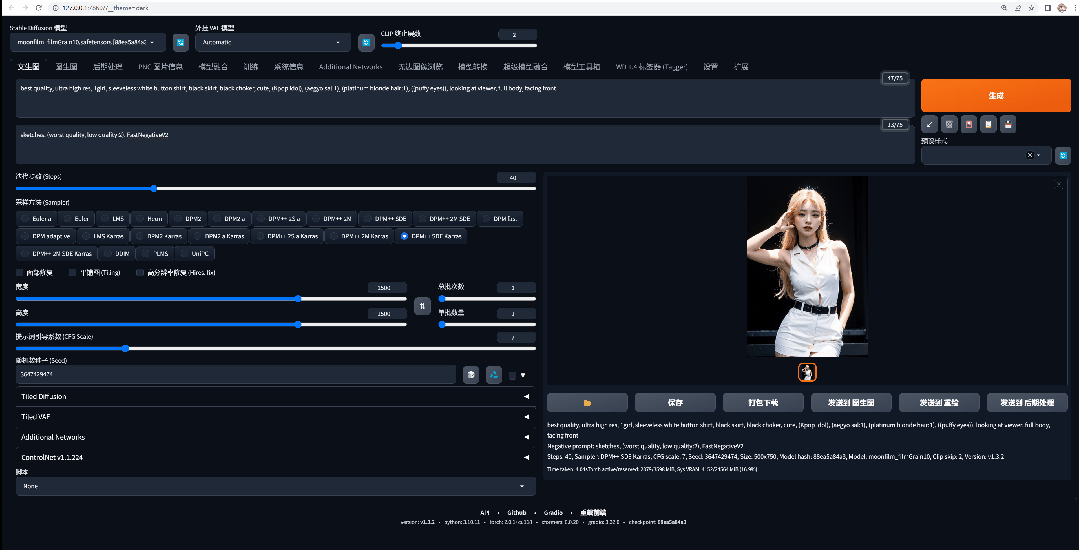Open the Additional Networks tab

click(349, 67)
